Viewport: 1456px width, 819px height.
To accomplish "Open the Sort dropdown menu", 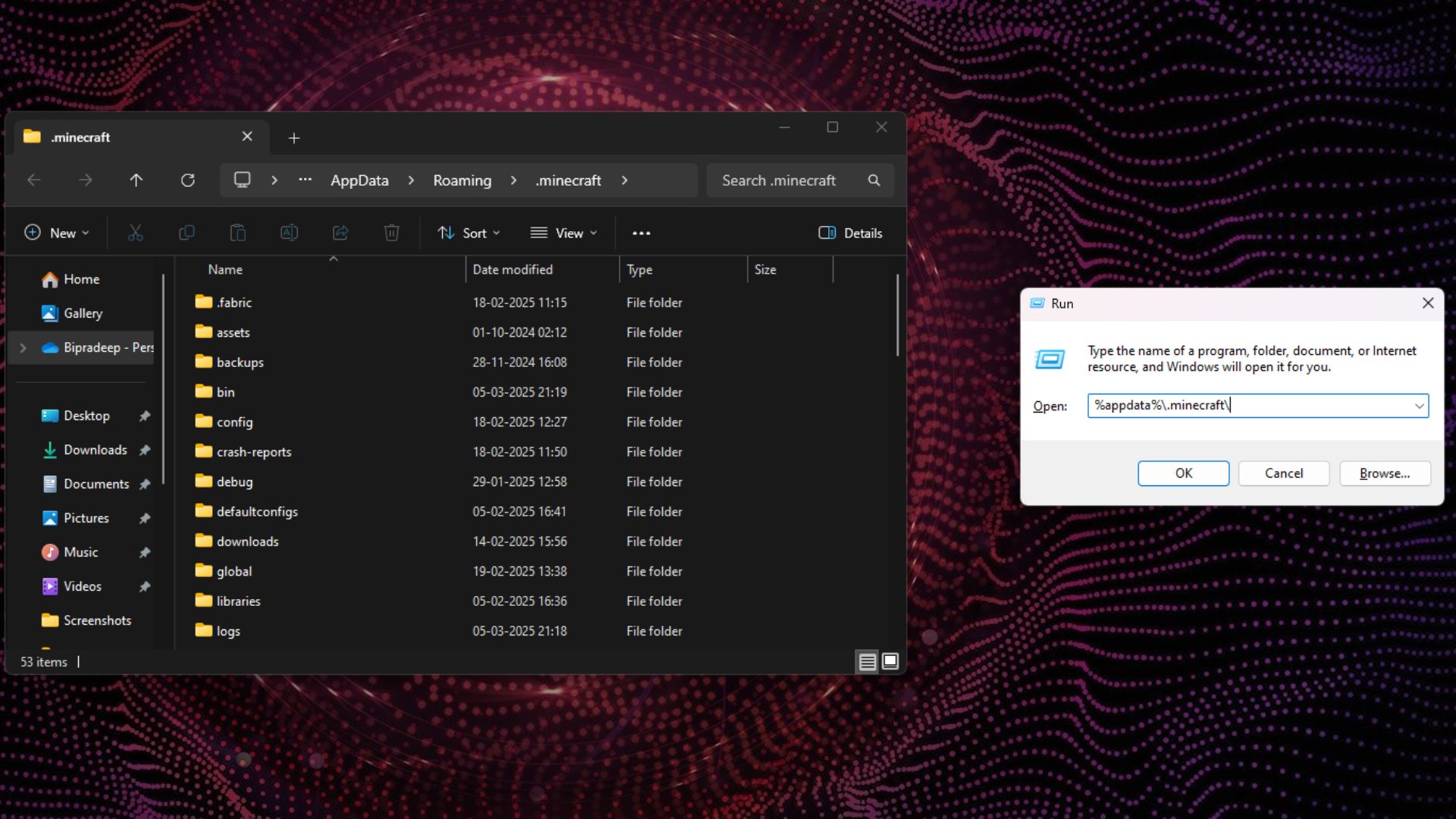I will (469, 233).
